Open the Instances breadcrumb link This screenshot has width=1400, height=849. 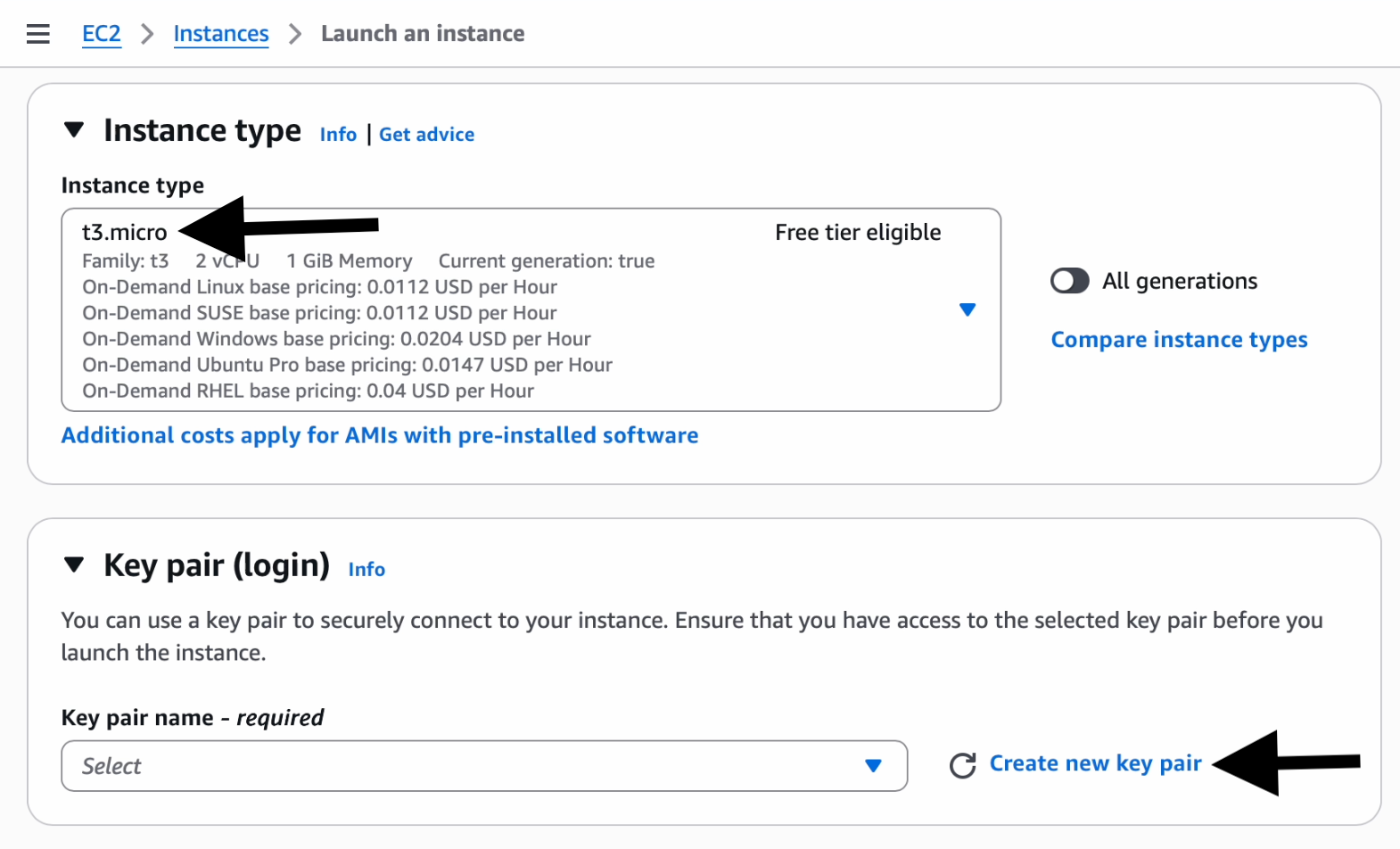click(221, 34)
